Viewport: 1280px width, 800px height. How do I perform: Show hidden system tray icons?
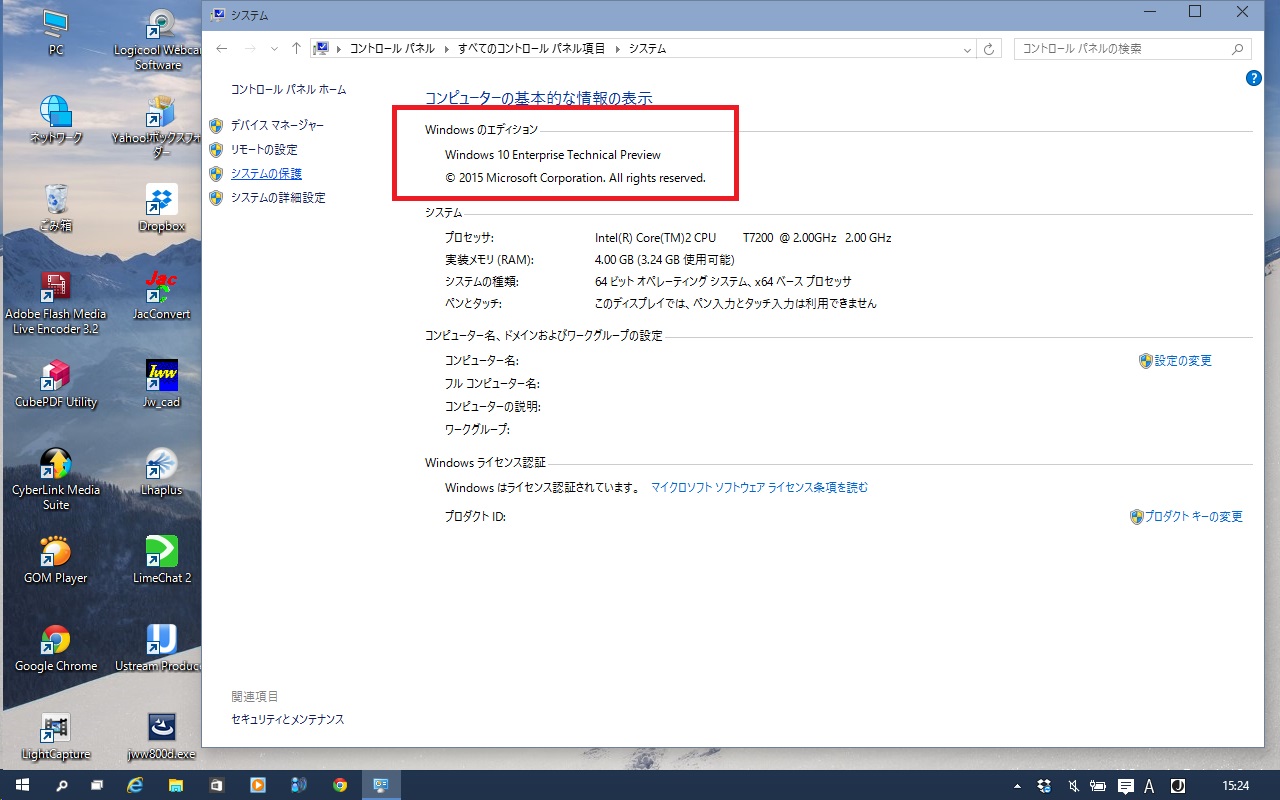point(1018,785)
